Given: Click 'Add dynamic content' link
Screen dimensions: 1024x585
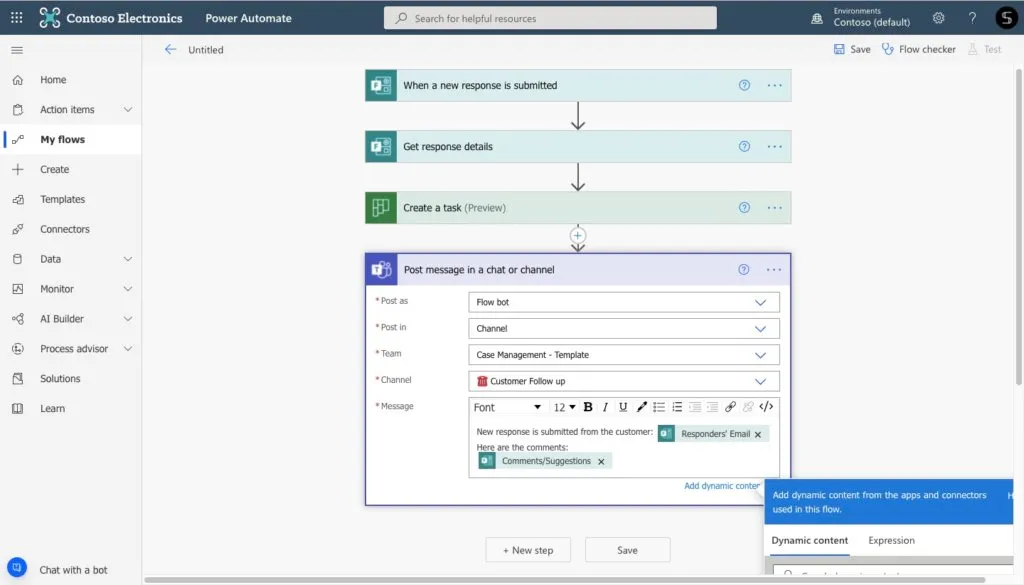Looking at the screenshot, I should click(722, 486).
